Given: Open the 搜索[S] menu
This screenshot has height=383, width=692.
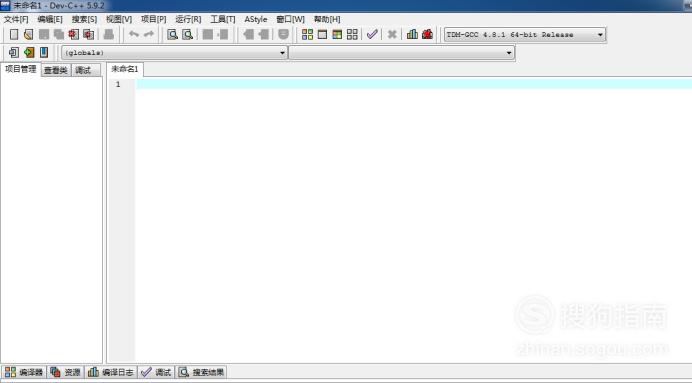Looking at the screenshot, I should (x=84, y=19).
